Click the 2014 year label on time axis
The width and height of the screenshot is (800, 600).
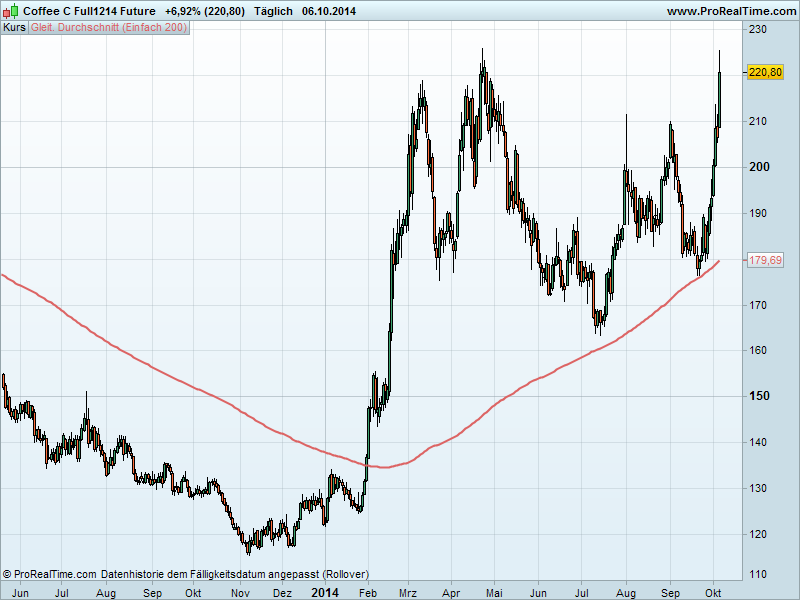324,592
